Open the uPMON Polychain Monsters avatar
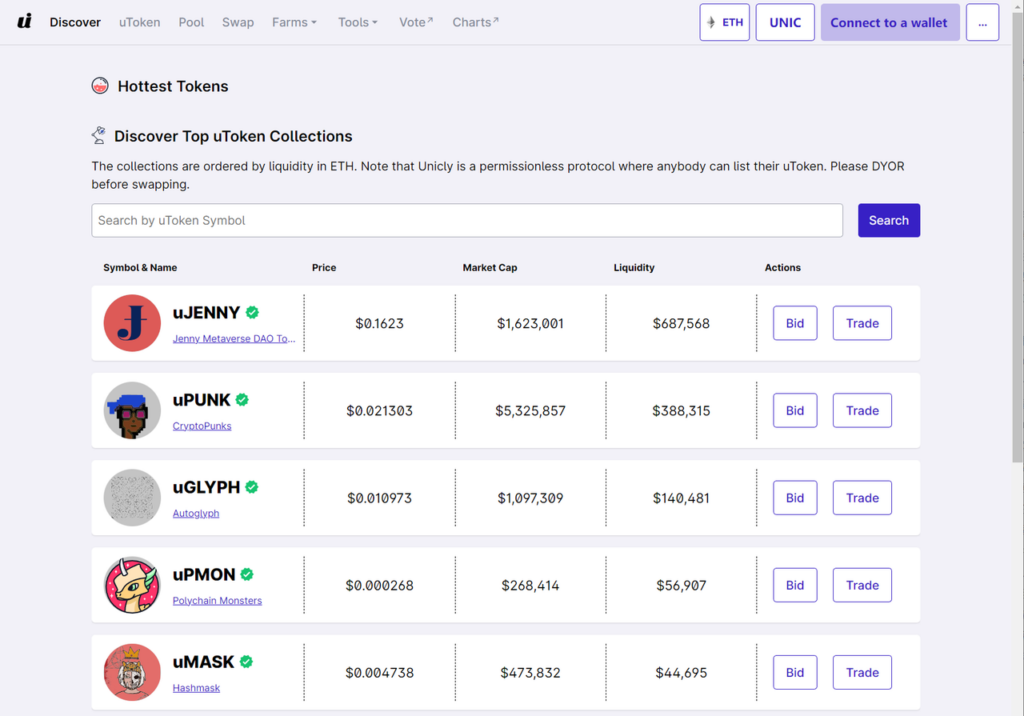Screen dimensions: 1024x716 pyautogui.click(x=132, y=585)
